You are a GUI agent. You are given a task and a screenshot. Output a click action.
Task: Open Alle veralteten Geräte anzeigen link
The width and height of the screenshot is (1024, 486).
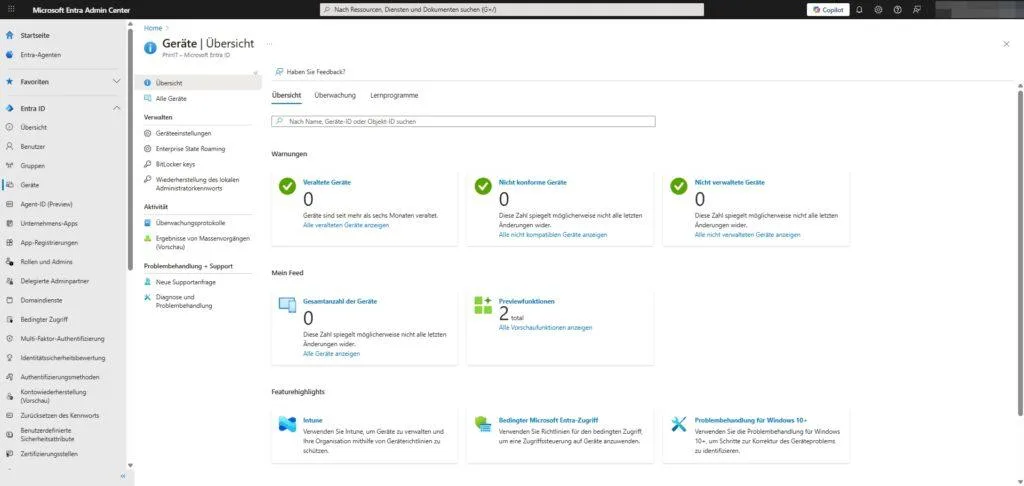346,225
